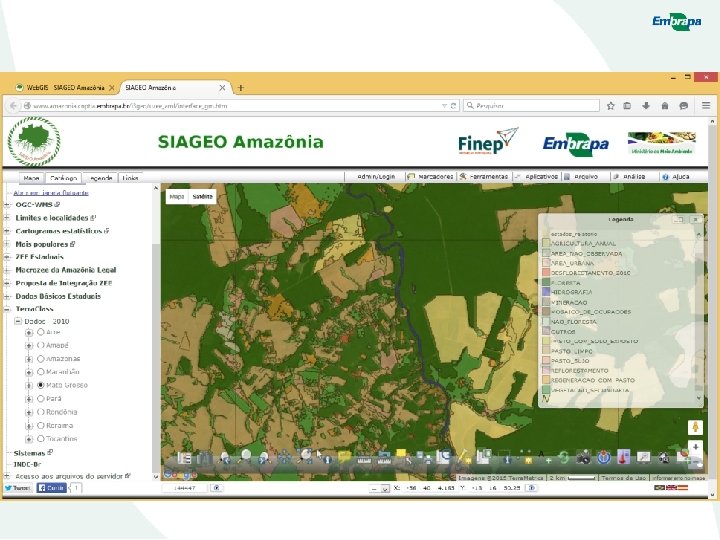Click the browser Pesquisar search field
This screenshot has width=720, height=540.
point(531,106)
